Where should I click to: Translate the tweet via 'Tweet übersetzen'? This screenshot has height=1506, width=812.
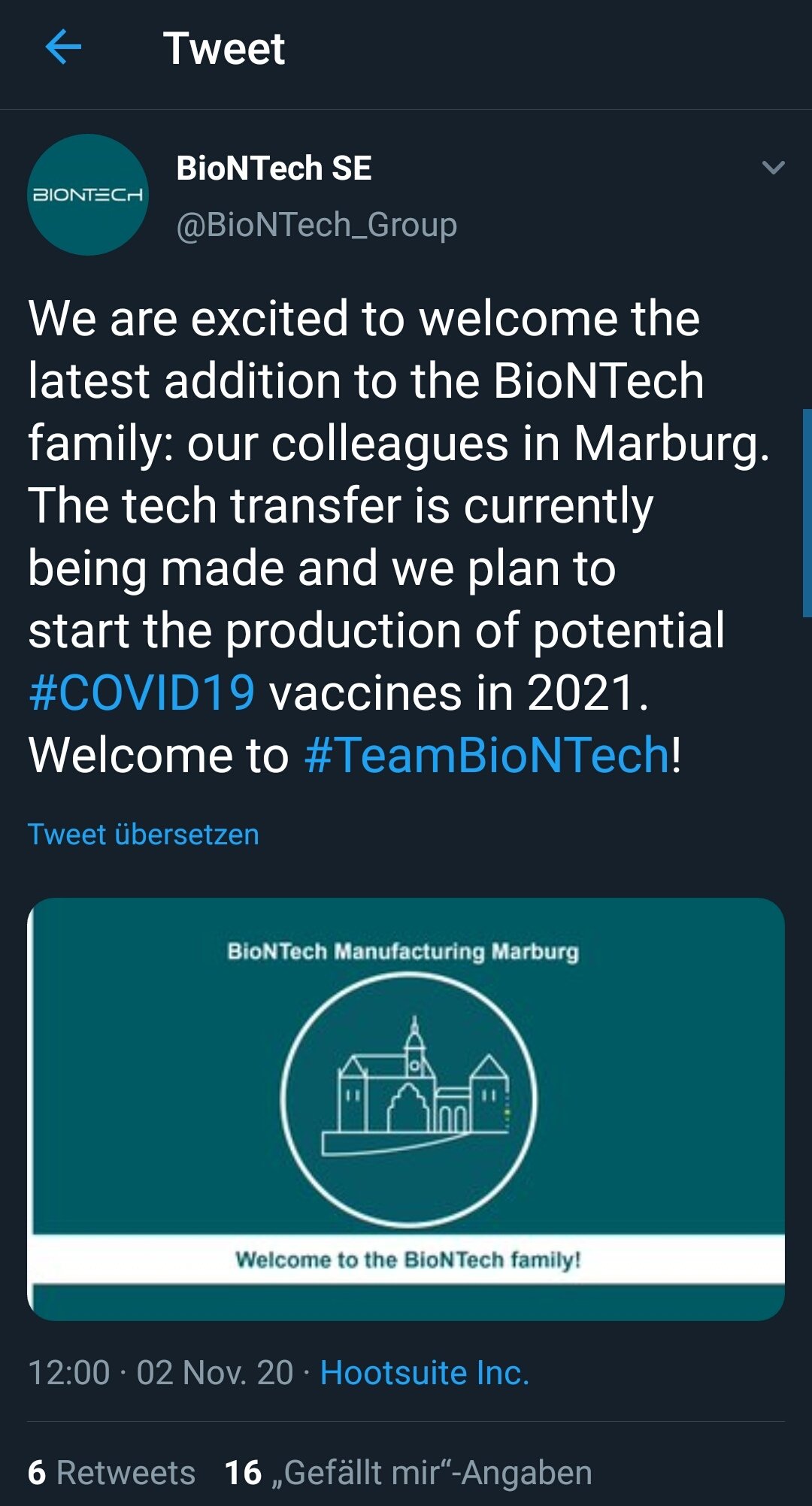tap(143, 834)
